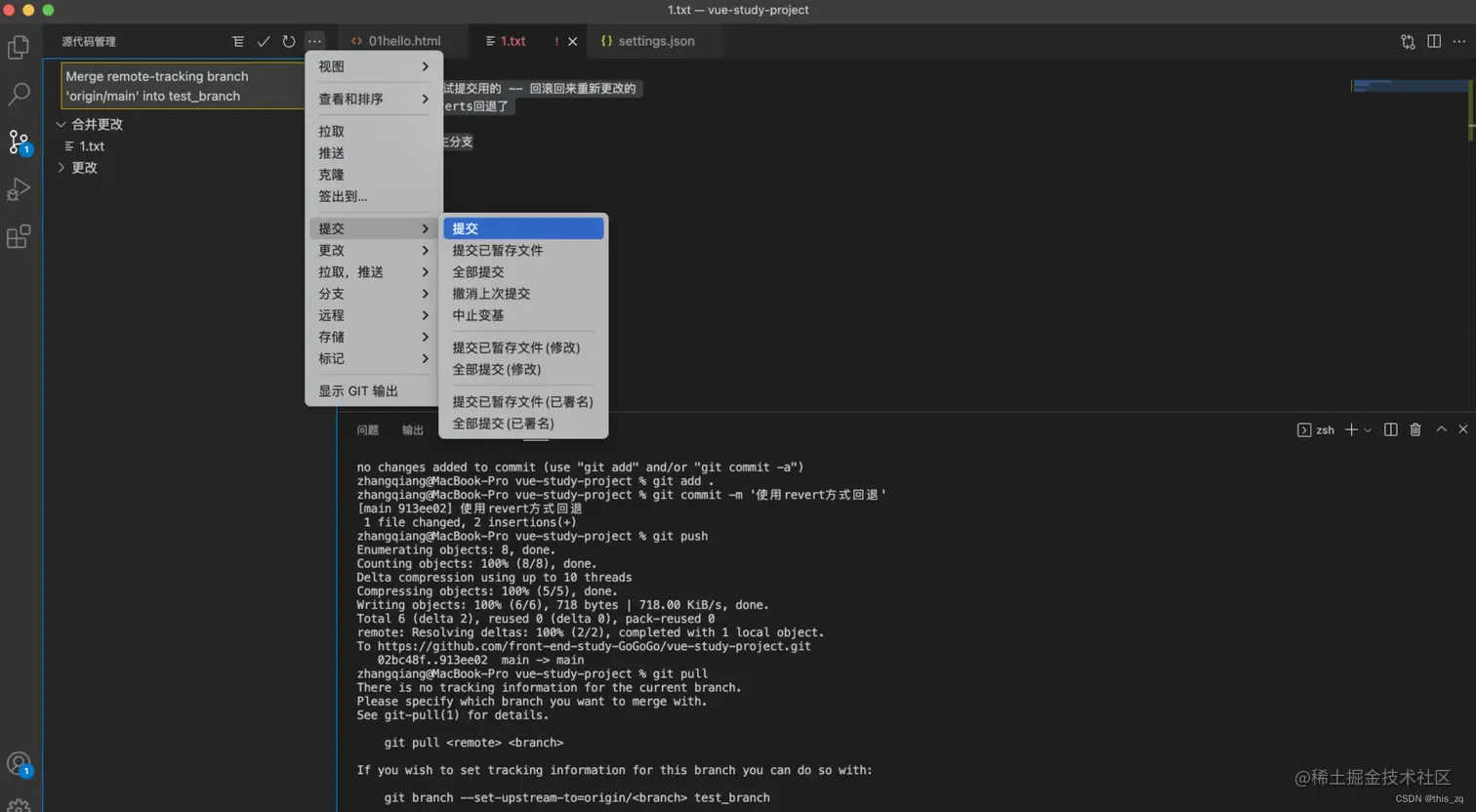Viewport: 1476px width, 812px height.
Task: Select the zsh terminal label
Action: click(1316, 429)
